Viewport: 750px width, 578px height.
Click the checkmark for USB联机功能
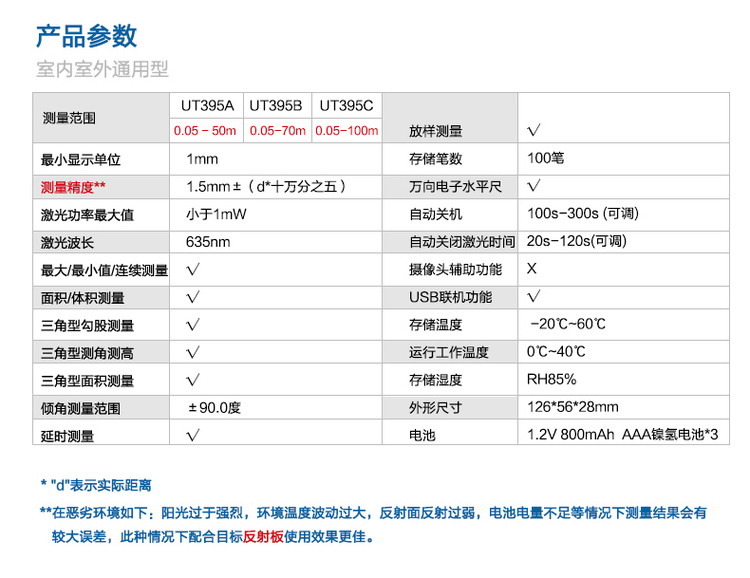534,296
